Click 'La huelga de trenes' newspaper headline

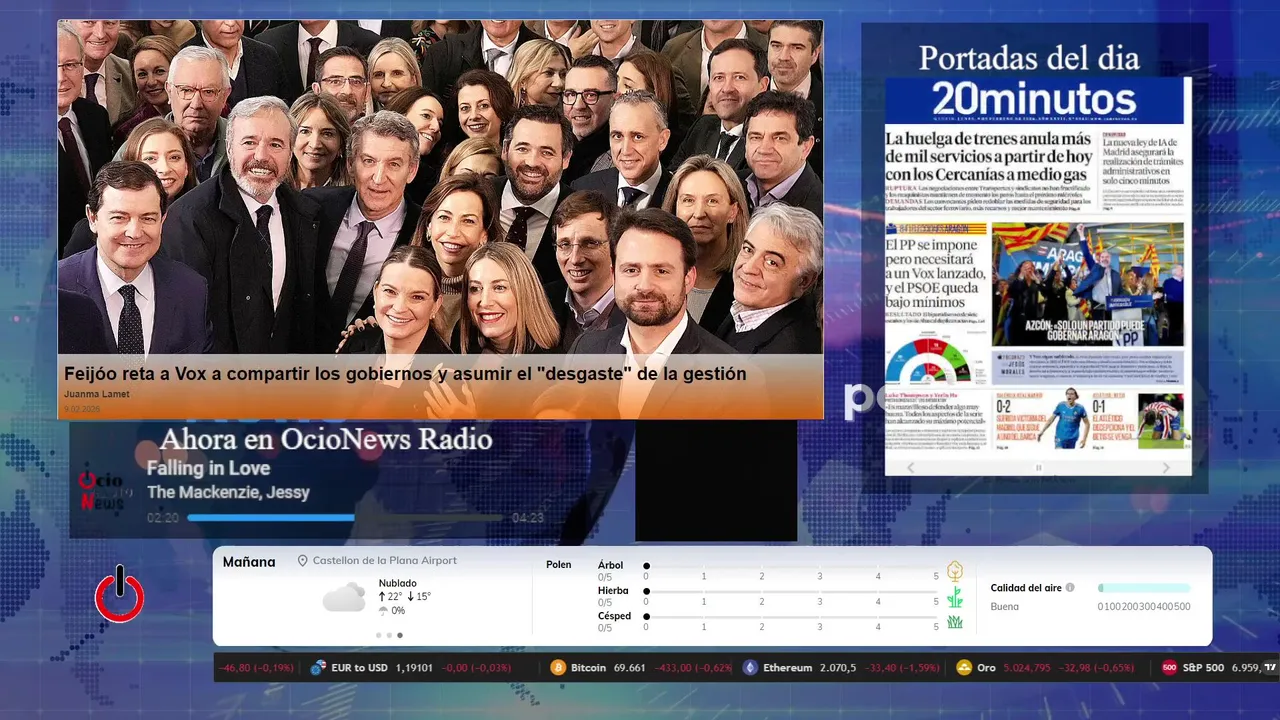[989, 157]
